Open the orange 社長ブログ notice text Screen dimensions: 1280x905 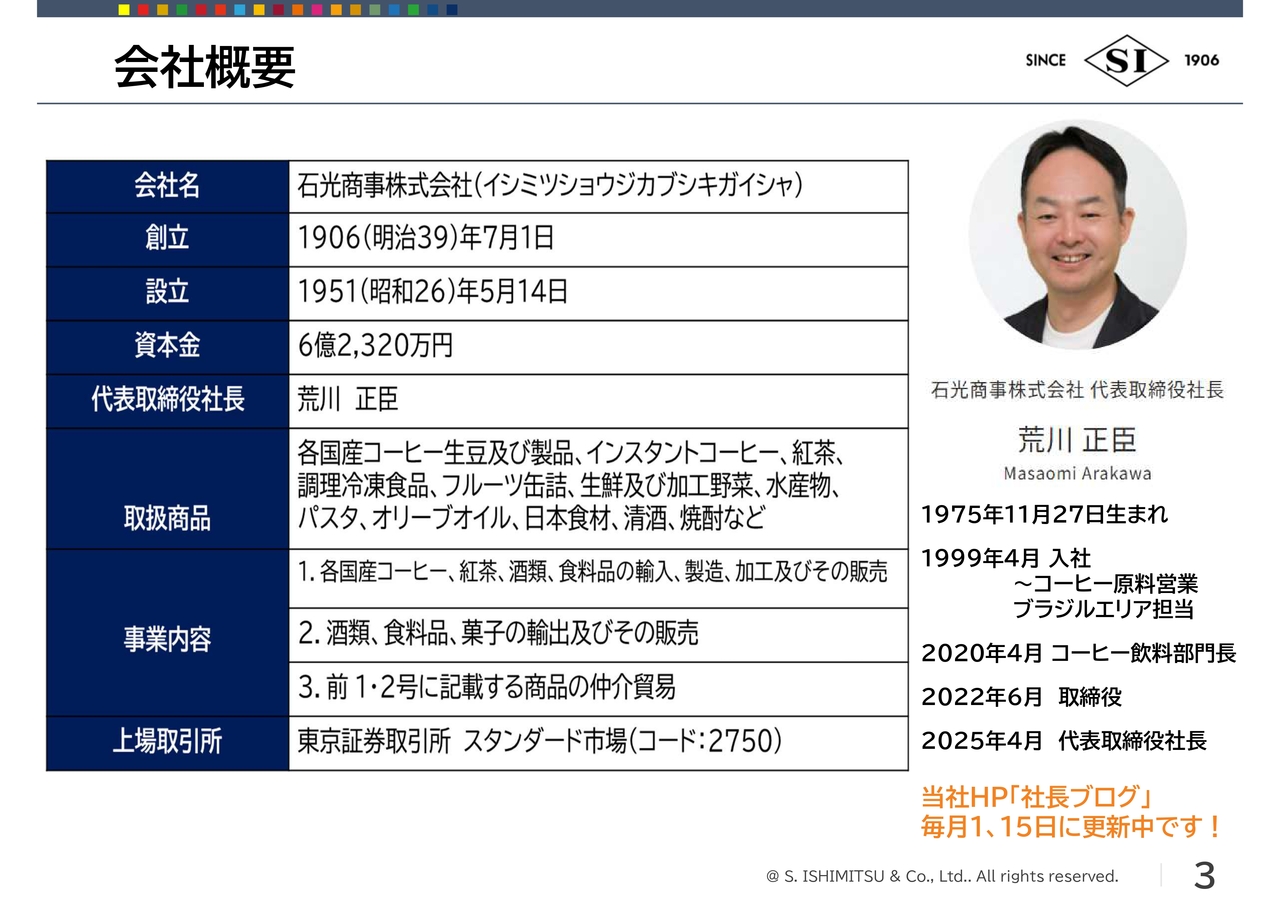(1070, 812)
